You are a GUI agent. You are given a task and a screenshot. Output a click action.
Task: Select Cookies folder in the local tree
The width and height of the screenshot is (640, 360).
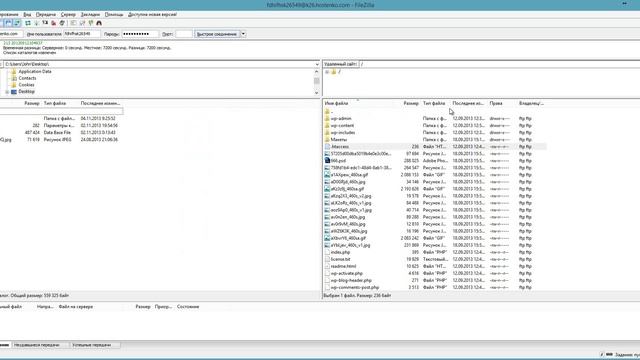(x=27, y=85)
